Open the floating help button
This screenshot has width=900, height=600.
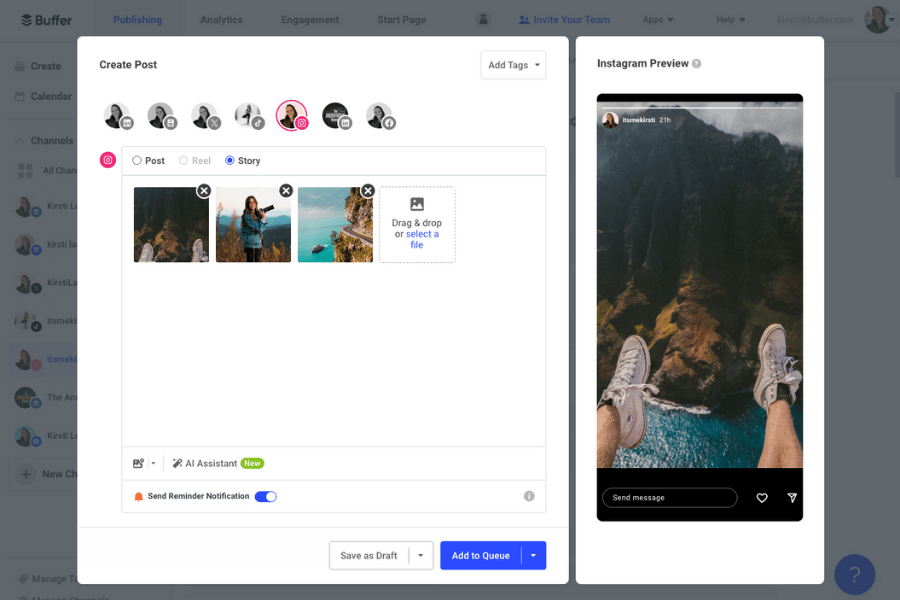[854, 574]
